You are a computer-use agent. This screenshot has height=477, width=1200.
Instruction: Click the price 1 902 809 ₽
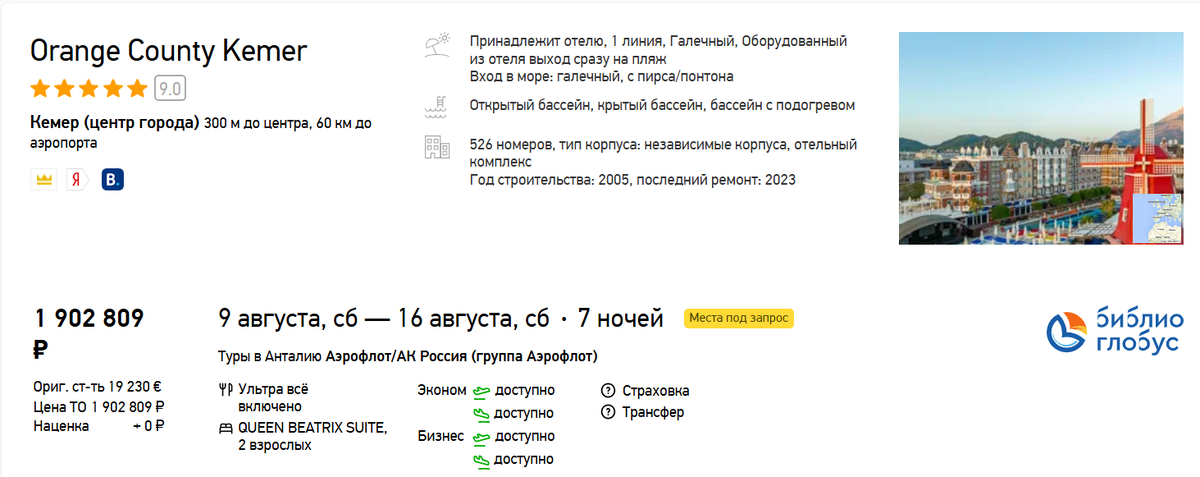[90, 334]
